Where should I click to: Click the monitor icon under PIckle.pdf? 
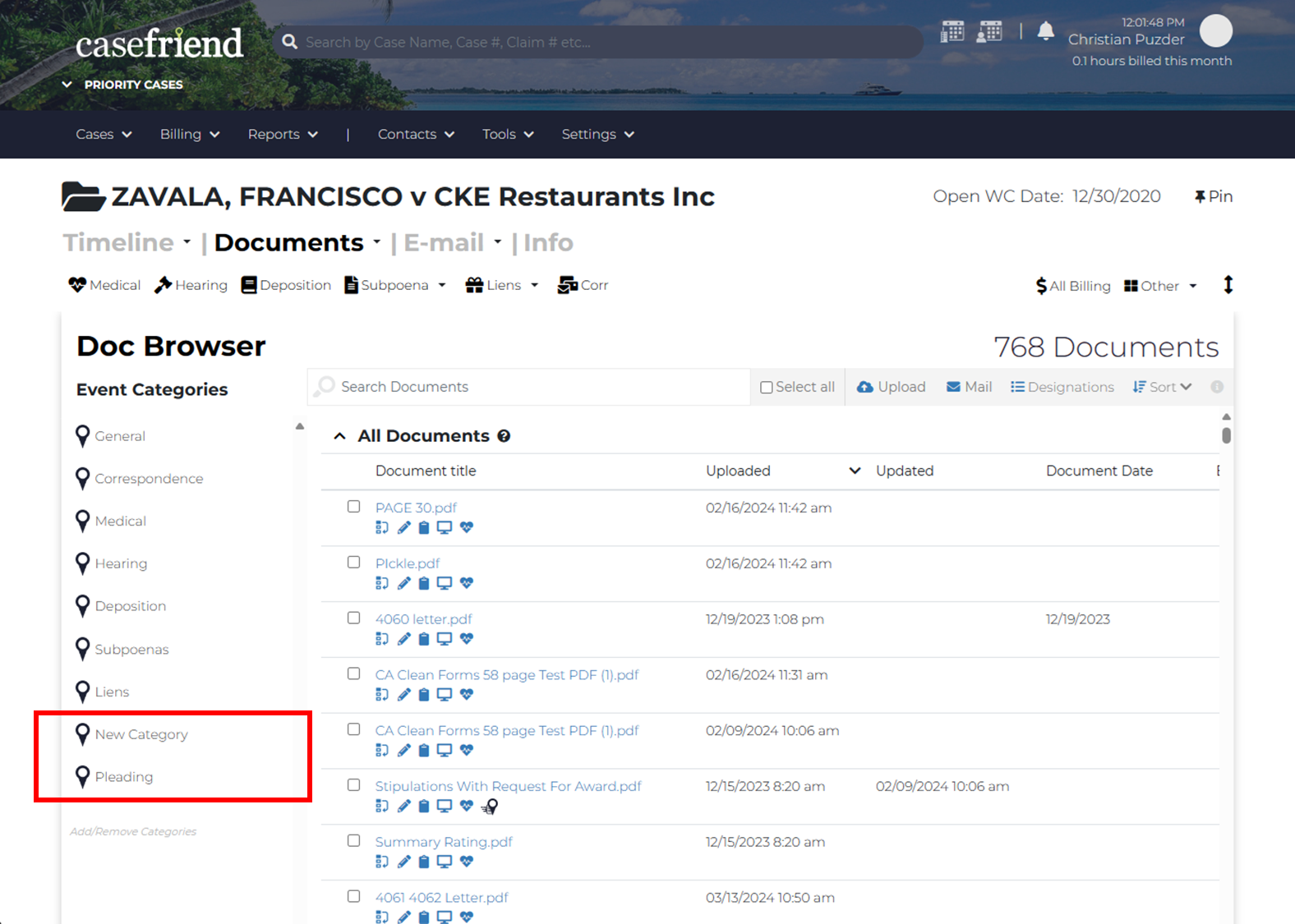[445, 583]
